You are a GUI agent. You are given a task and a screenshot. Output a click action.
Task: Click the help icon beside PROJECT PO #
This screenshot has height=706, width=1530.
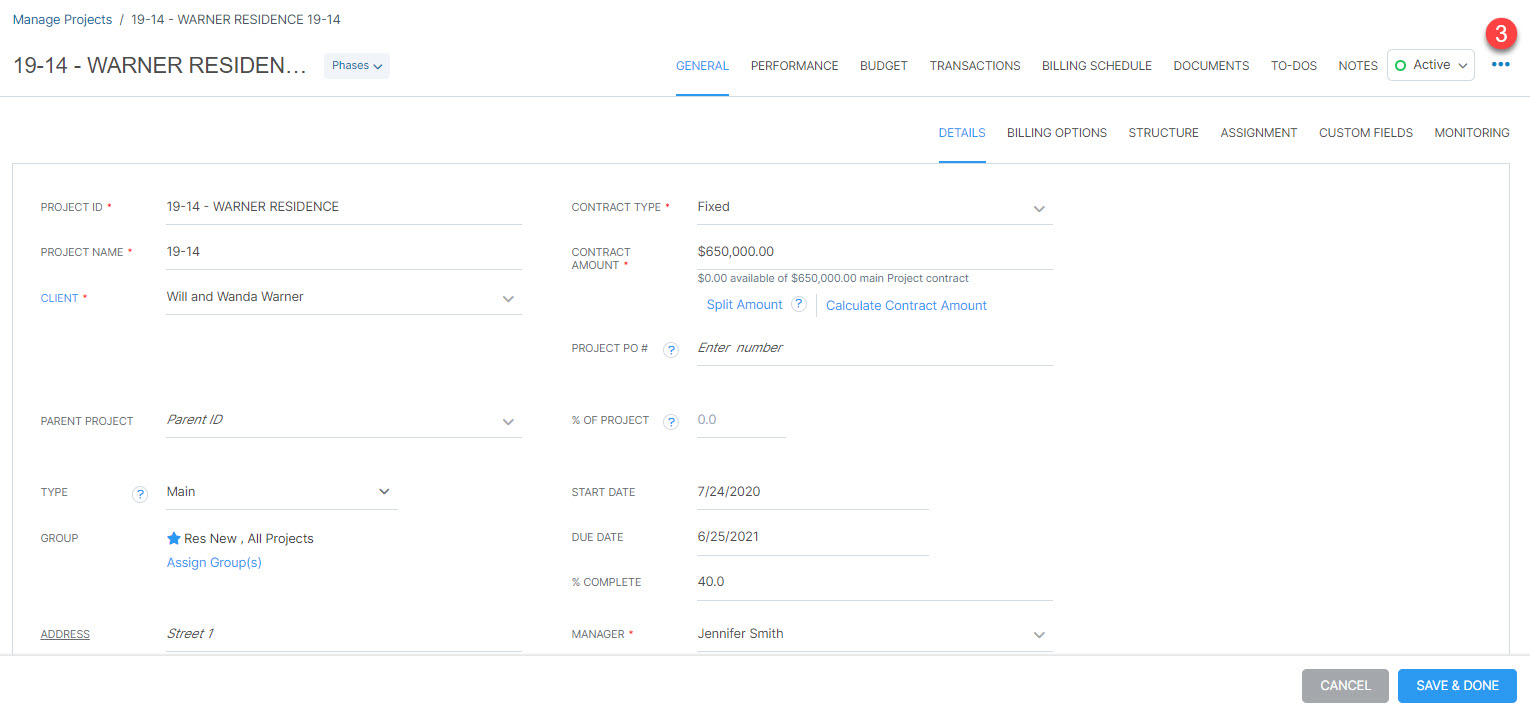click(x=670, y=349)
